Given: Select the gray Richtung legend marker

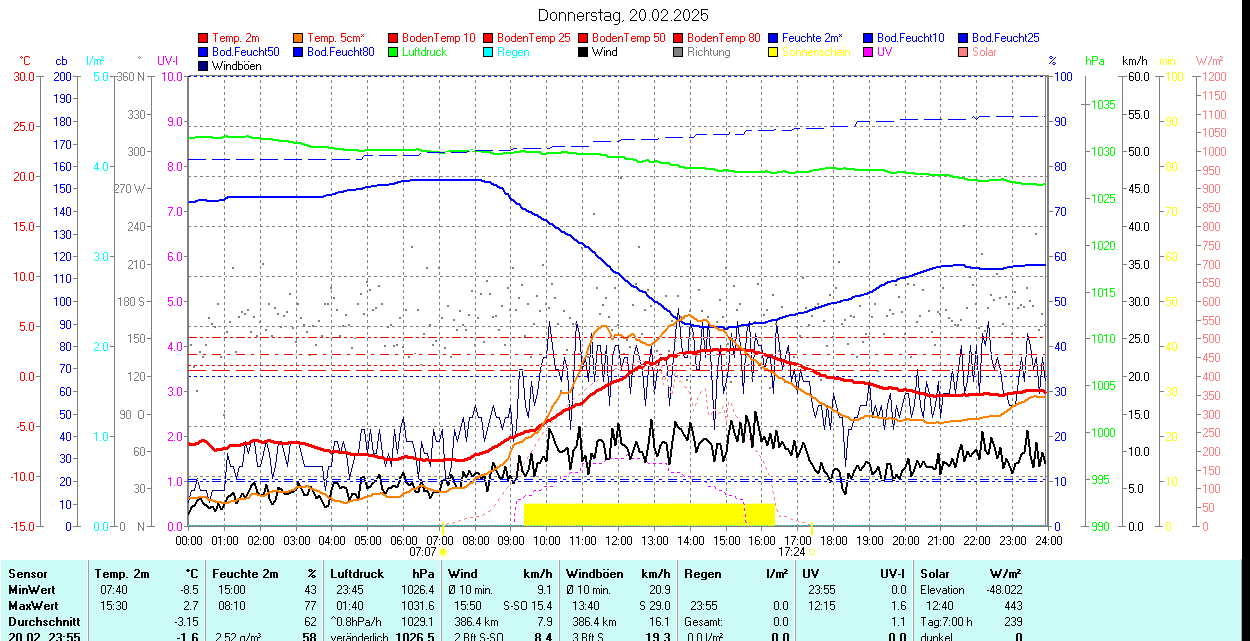Looking at the screenshot, I should [678, 52].
